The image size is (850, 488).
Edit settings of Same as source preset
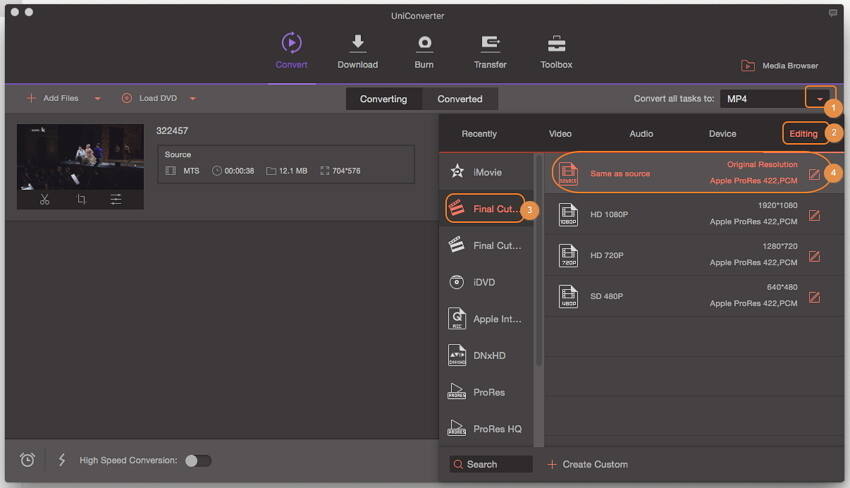814,174
